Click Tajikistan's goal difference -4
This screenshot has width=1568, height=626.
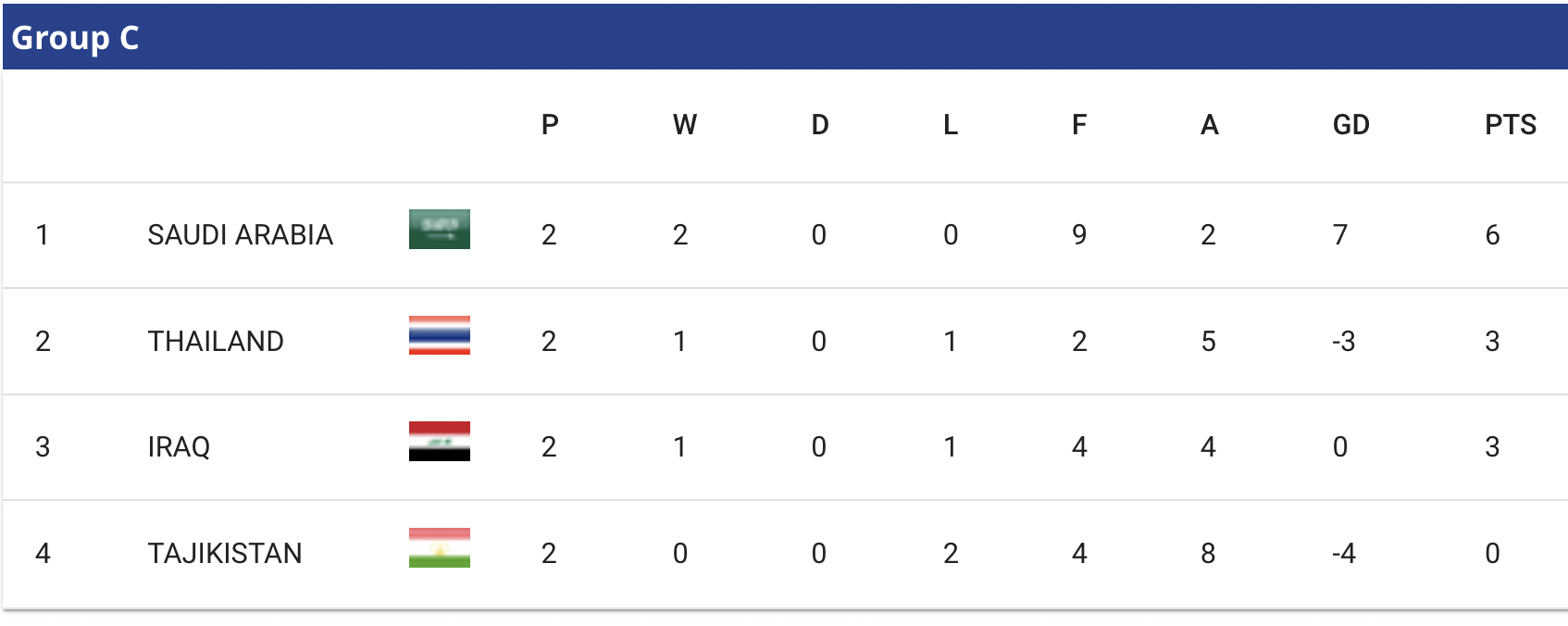(x=1344, y=554)
